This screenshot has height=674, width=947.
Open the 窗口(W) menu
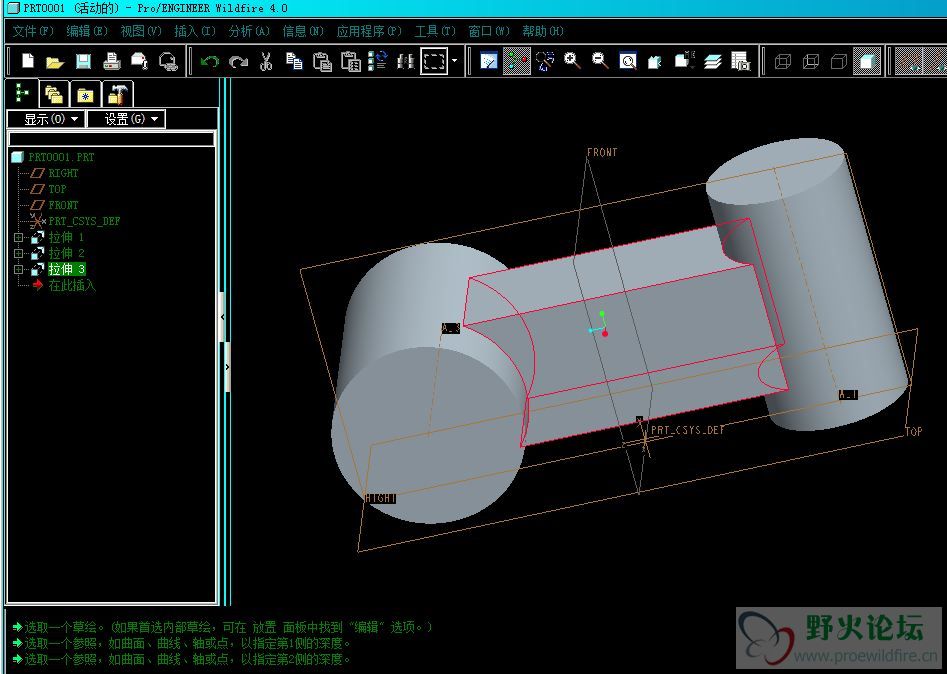tap(489, 31)
